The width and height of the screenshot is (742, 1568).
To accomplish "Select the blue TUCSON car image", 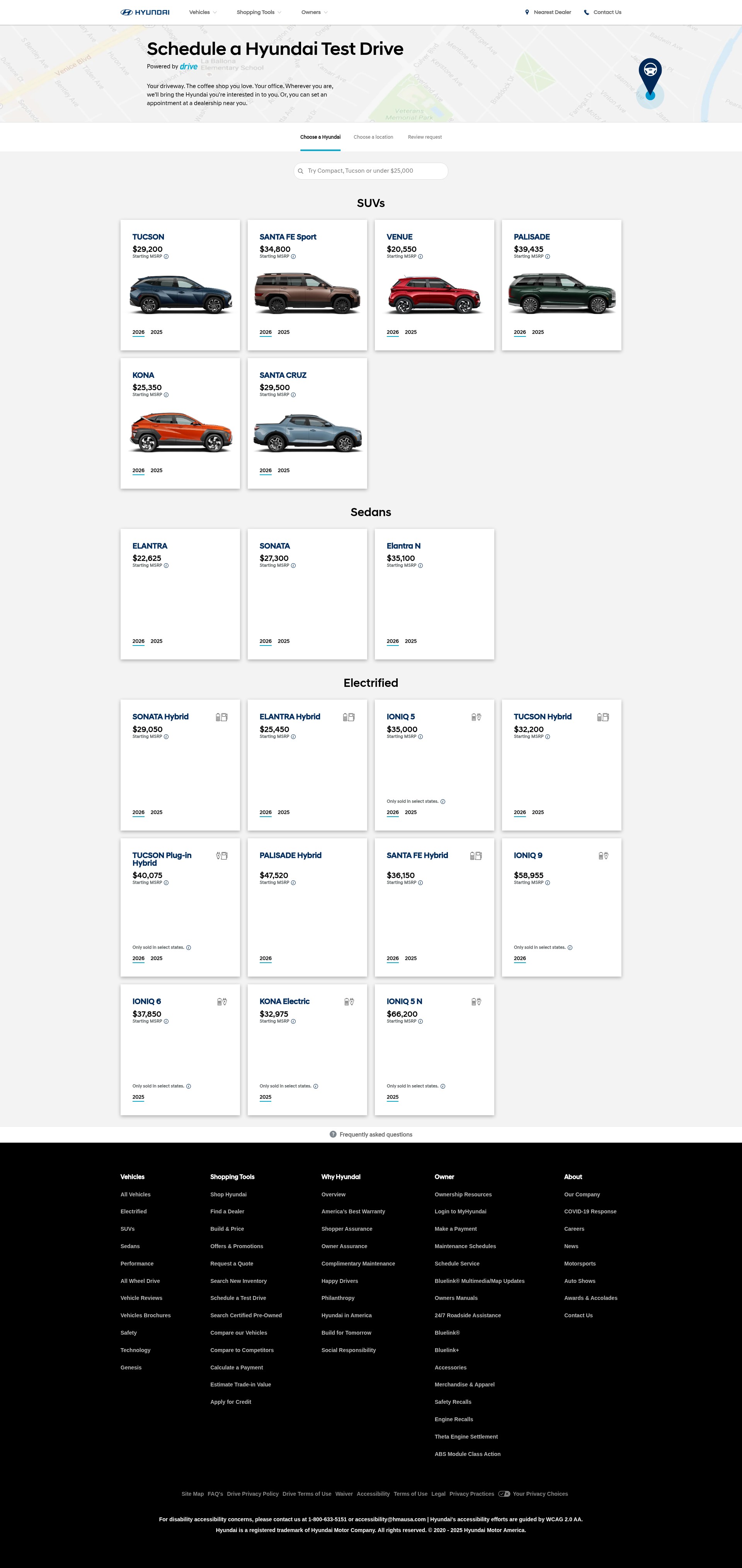I will [x=180, y=294].
